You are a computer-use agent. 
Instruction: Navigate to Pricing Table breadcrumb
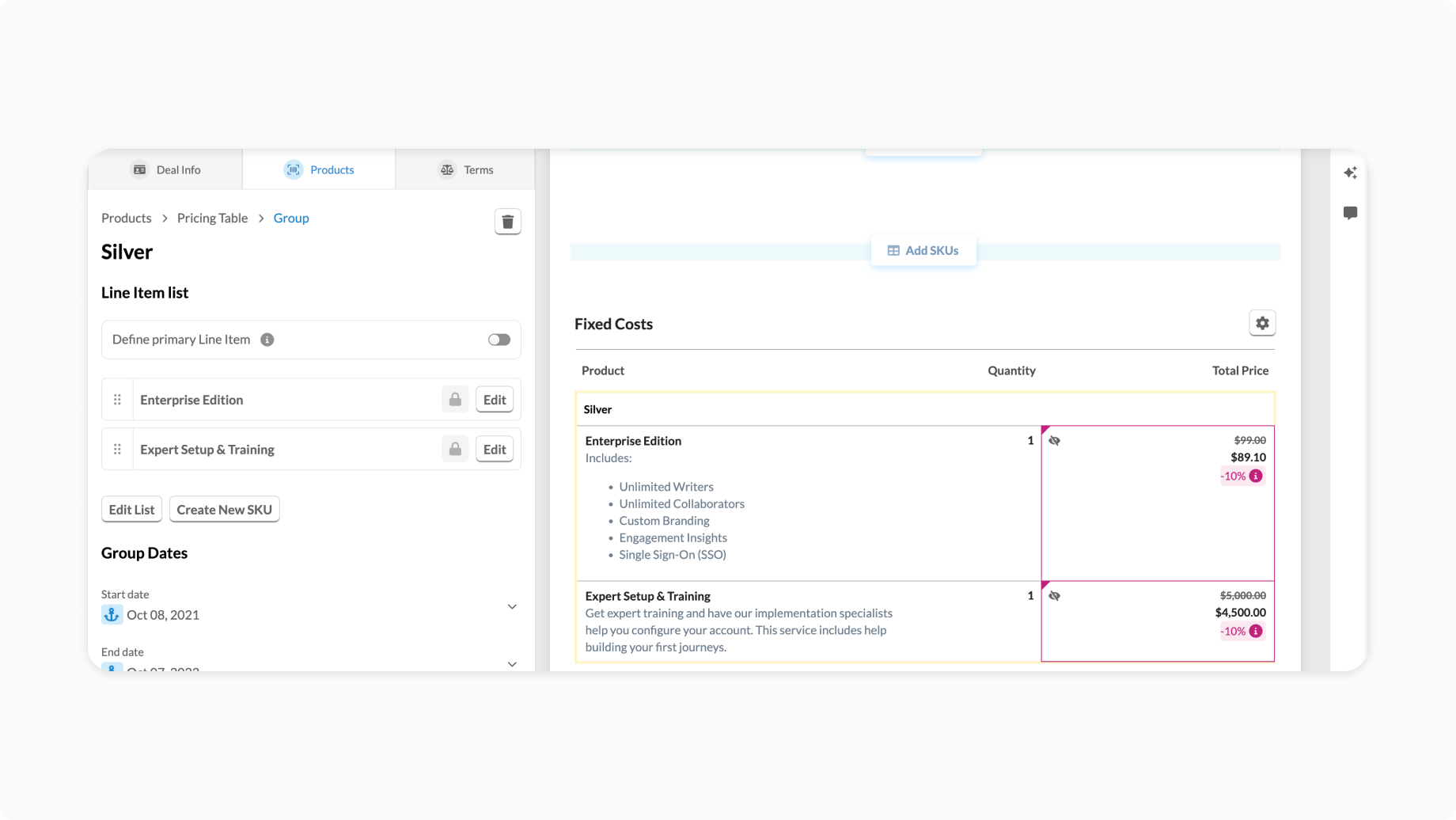[212, 218]
